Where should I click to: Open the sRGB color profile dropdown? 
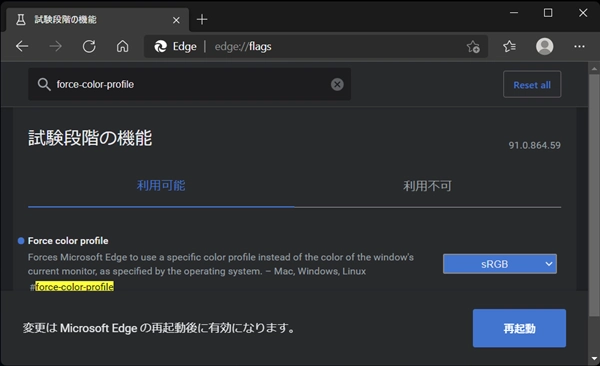point(500,264)
